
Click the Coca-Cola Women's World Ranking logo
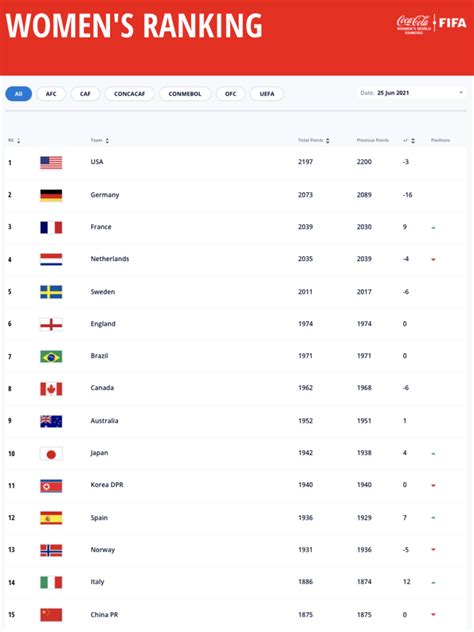click(x=414, y=24)
